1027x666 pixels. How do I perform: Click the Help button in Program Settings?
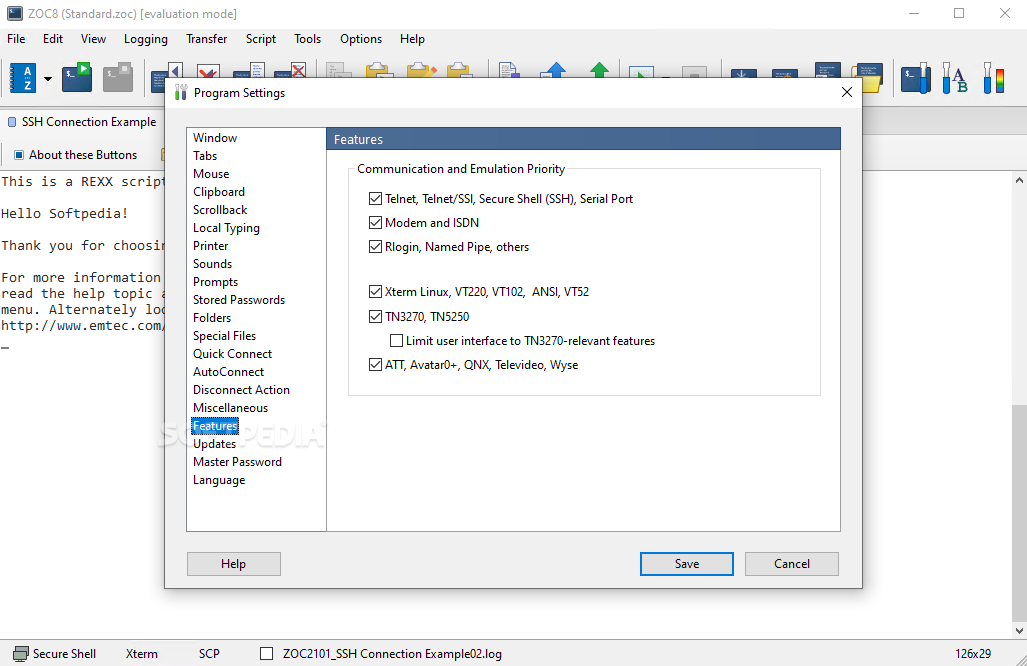(x=233, y=564)
